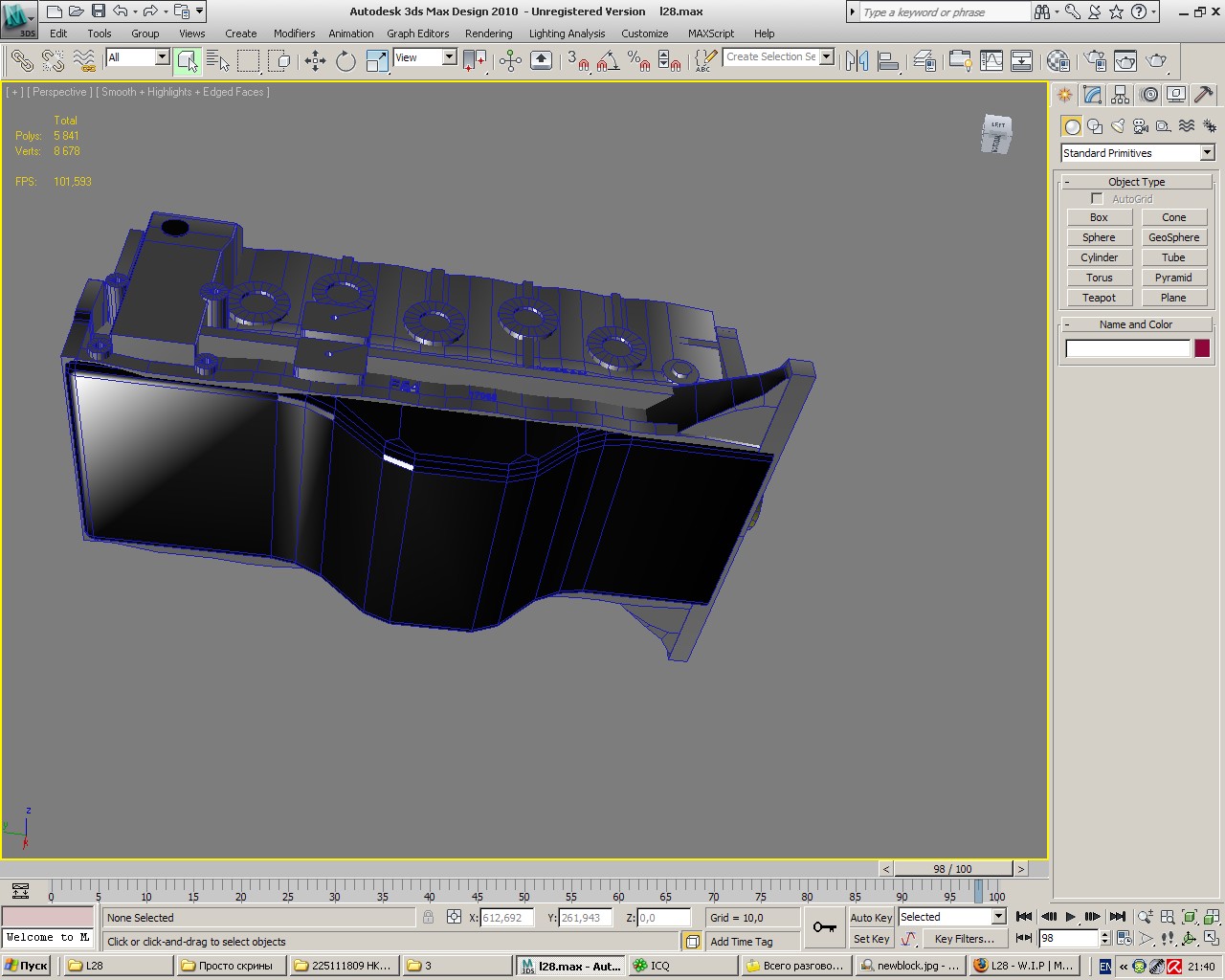Switch to the Lights category icon
The image size is (1225, 980).
(1118, 126)
